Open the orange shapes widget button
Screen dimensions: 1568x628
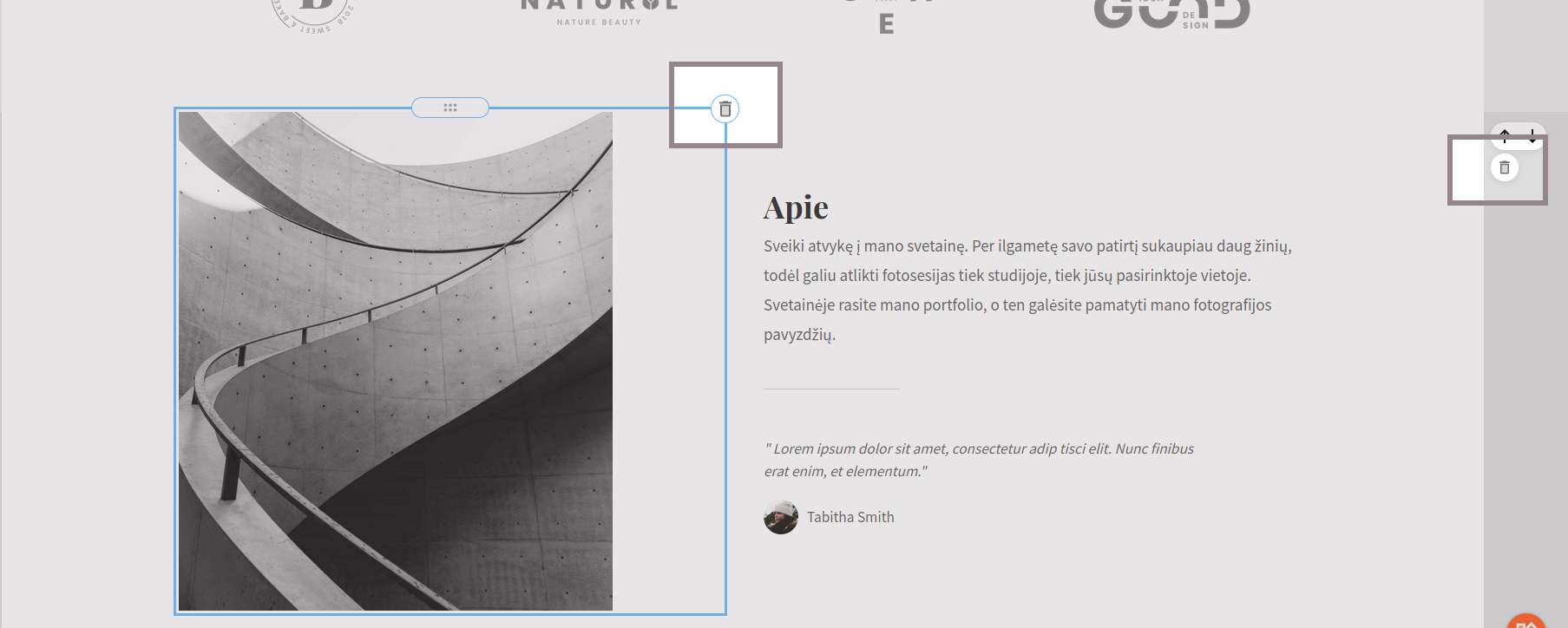(1526, 621)
